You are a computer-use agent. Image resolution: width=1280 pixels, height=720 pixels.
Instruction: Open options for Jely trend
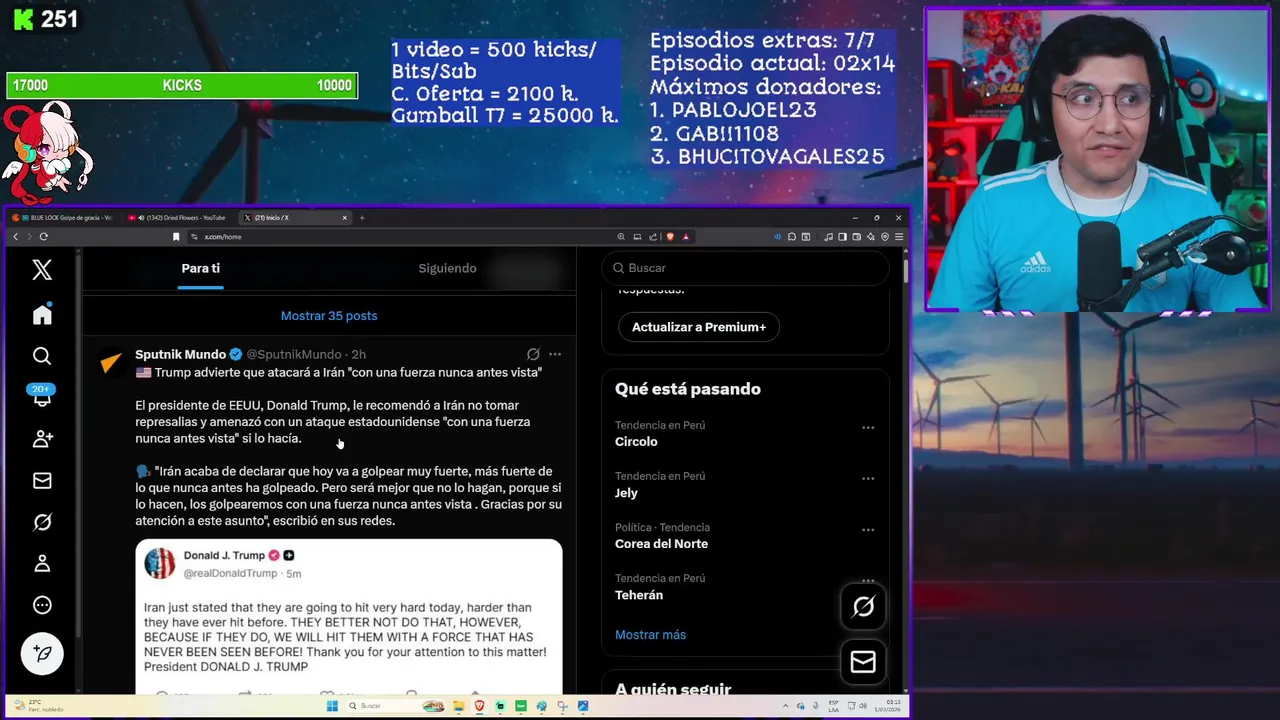click(868, 479)
